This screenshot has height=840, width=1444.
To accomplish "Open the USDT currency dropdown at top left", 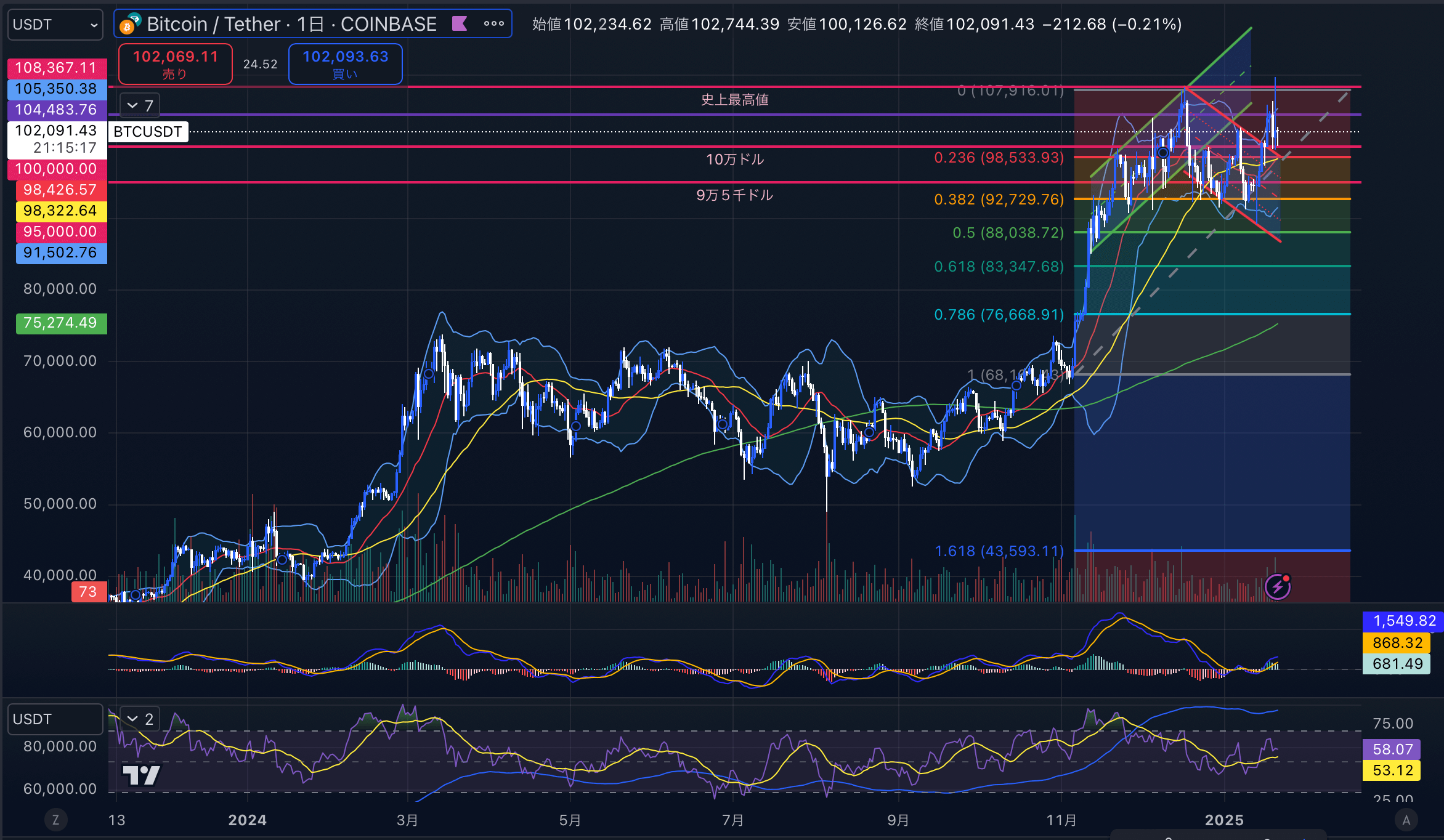I will tap(55, 25).
